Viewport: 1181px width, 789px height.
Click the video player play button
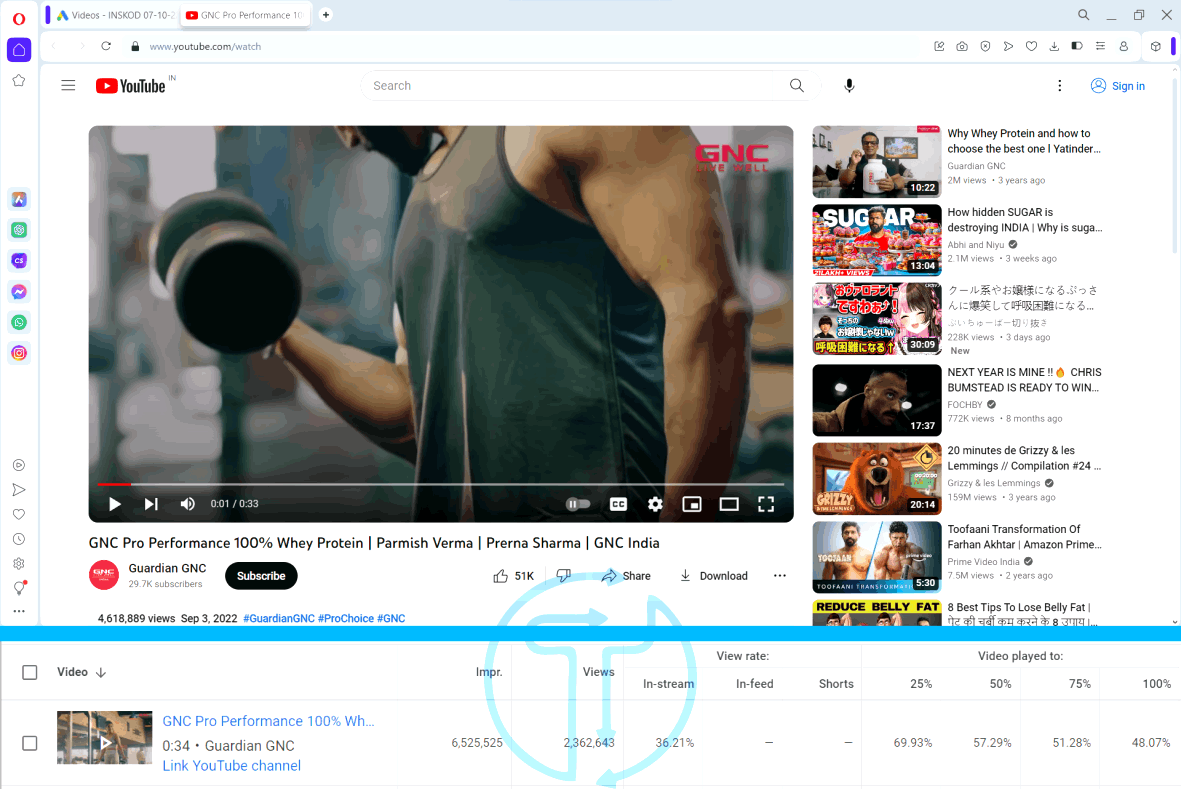coord(115,504)
